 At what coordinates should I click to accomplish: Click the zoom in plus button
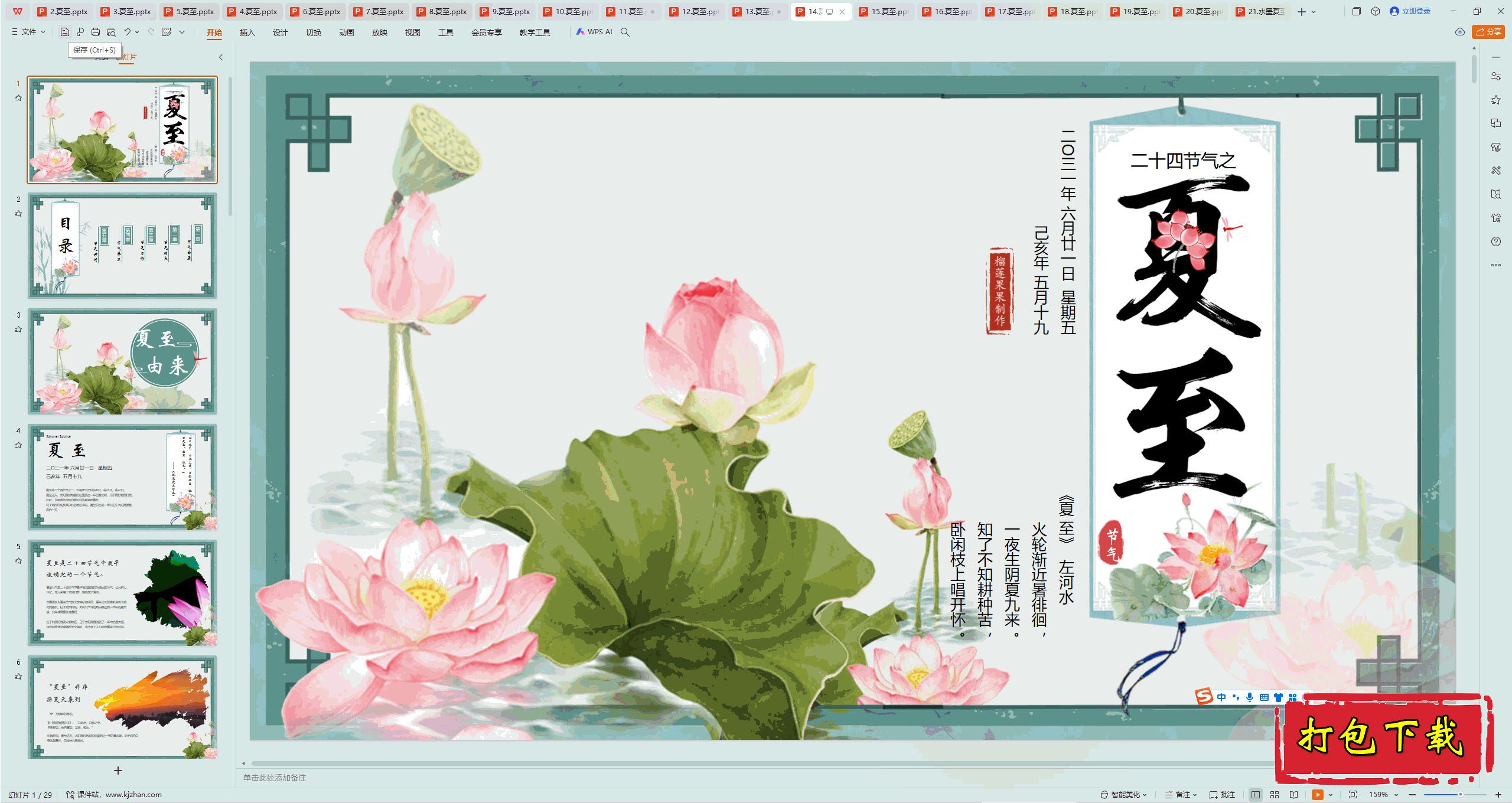(1498, 795)
